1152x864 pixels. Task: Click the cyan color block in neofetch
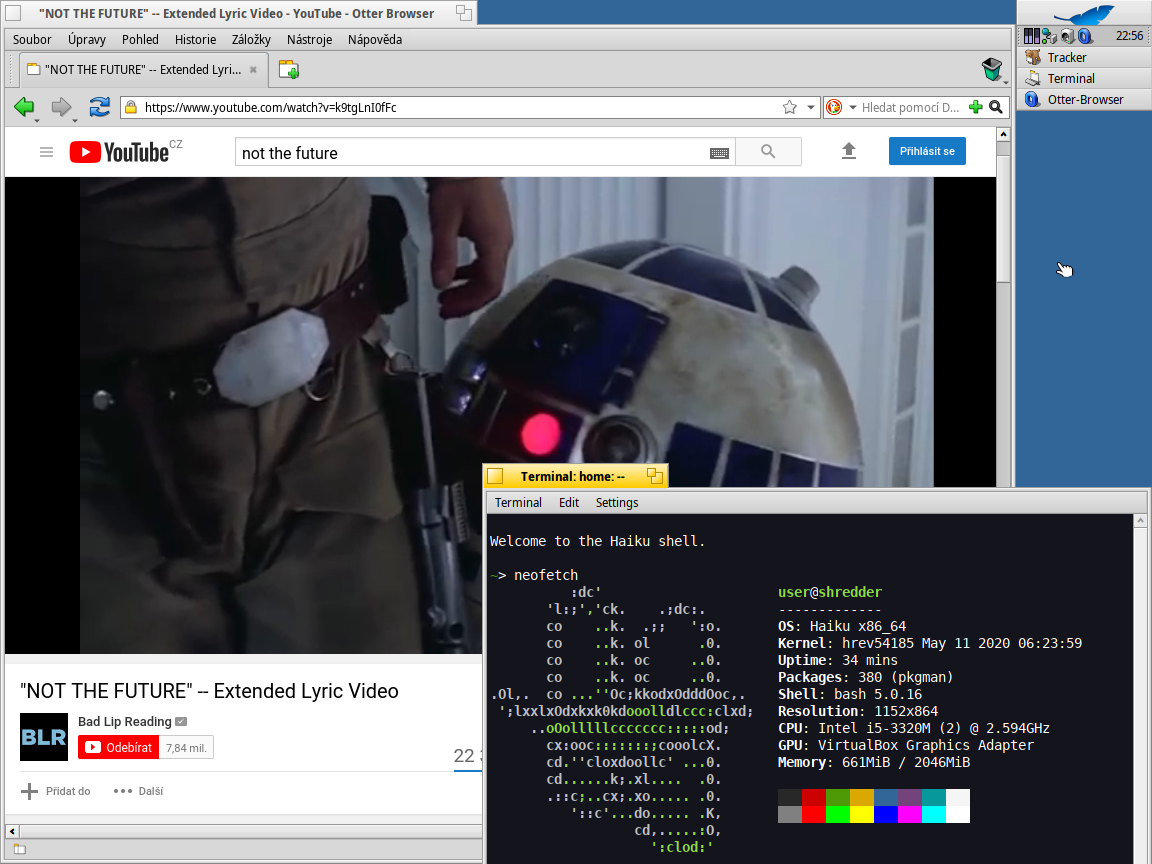click(x=934, y=814)
